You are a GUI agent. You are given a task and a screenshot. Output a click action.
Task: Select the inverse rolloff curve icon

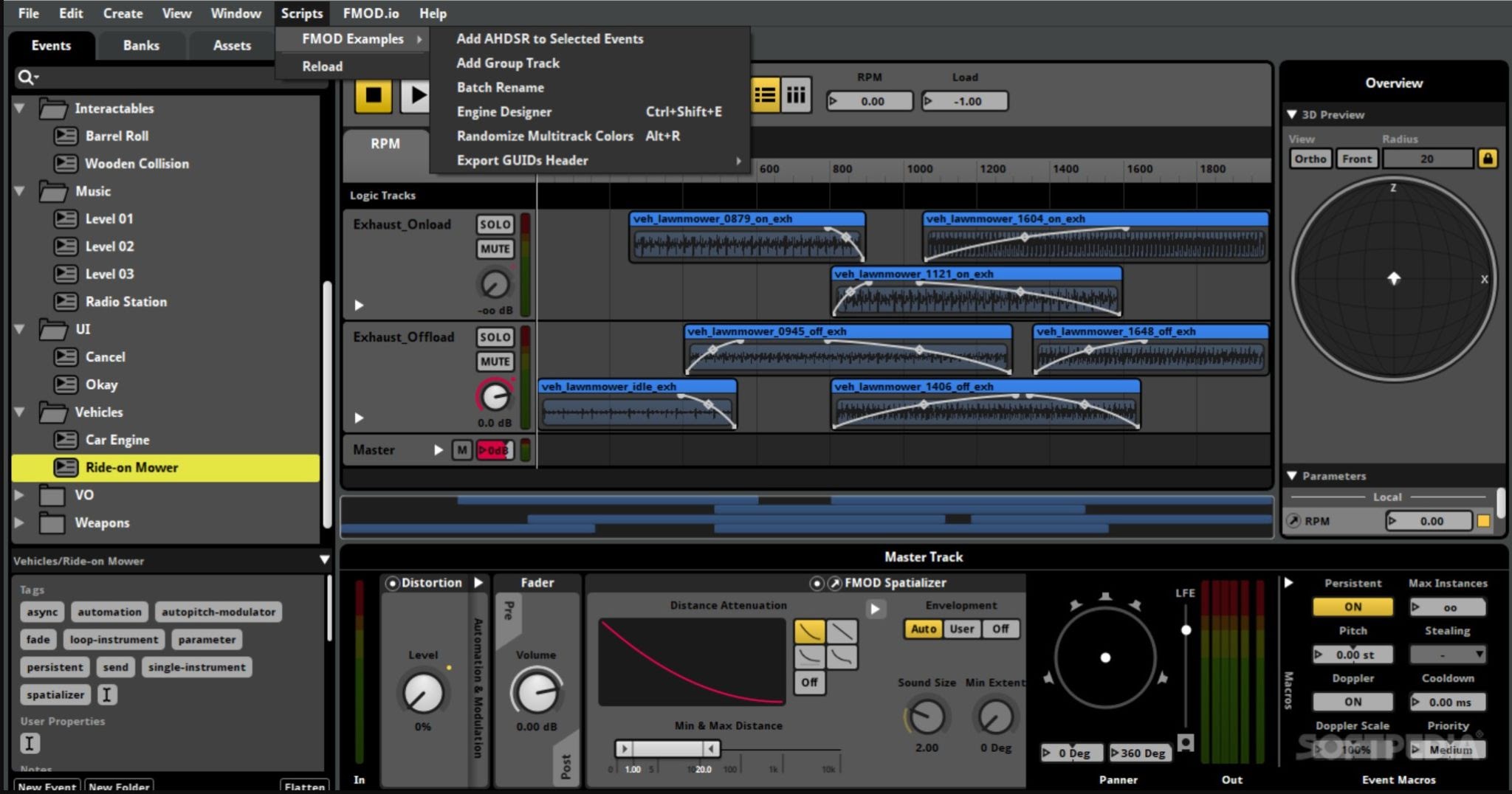click(810, 656)
